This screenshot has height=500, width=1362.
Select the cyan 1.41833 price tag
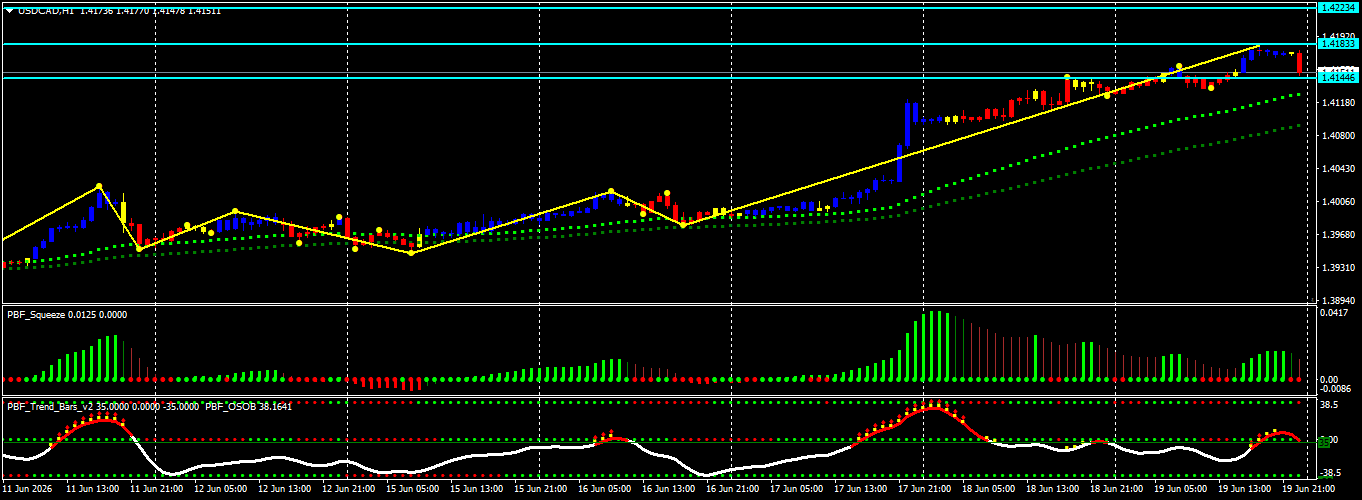pyautogui.click(x=1337, y=44)
